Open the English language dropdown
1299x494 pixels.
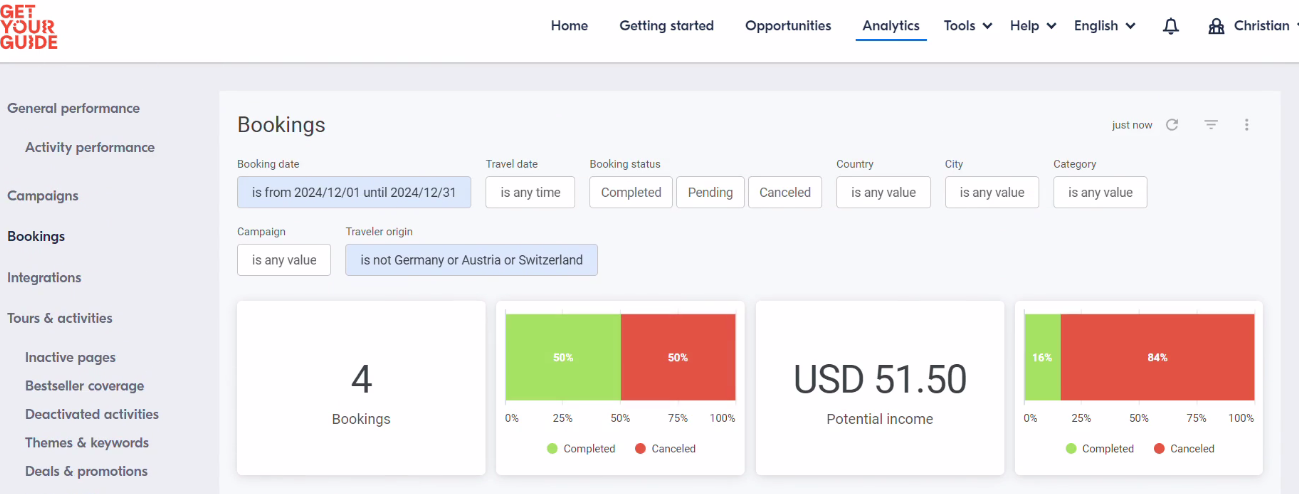click(1105, 26)
